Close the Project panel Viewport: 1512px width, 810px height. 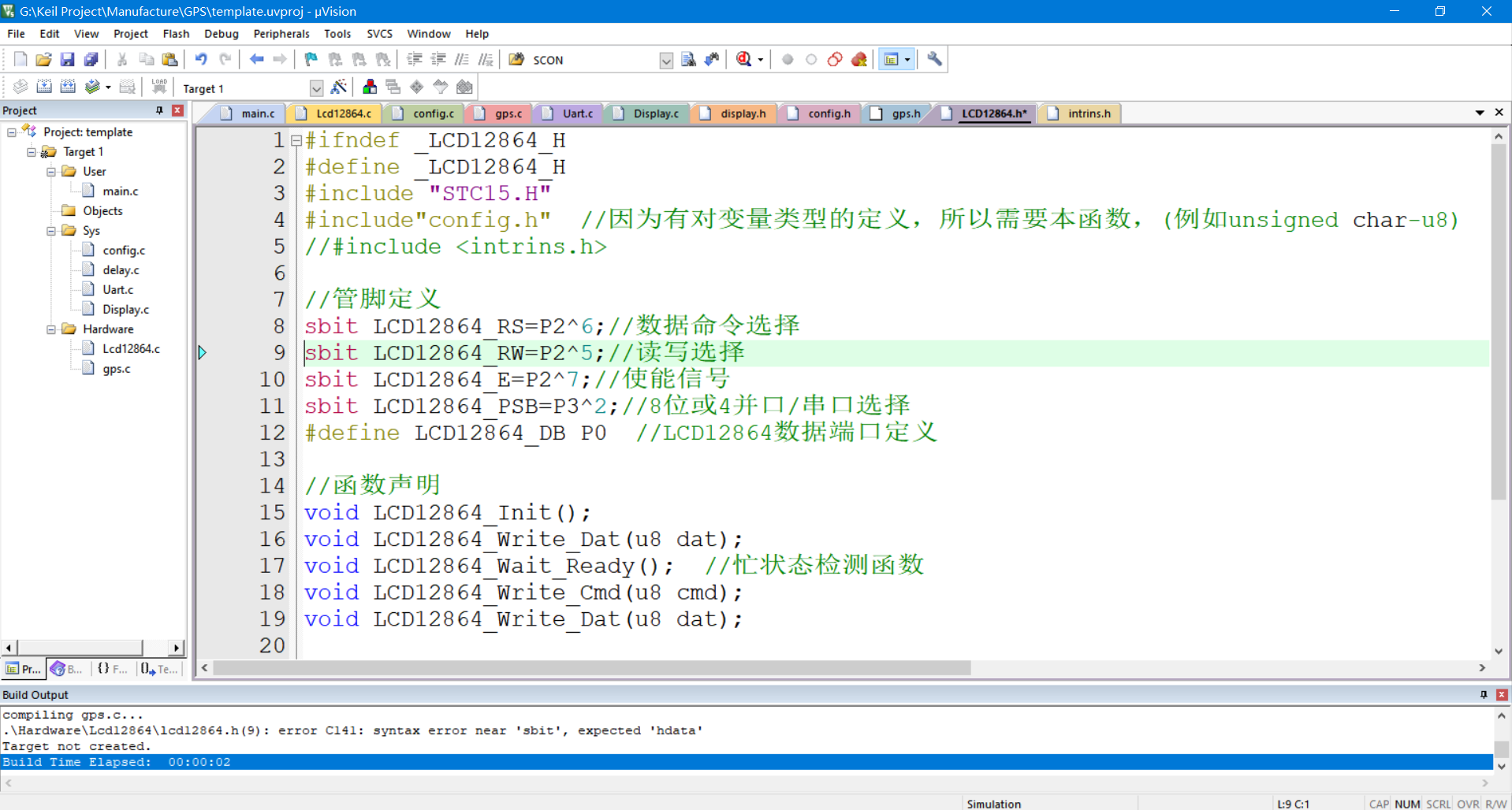[177, 110]
